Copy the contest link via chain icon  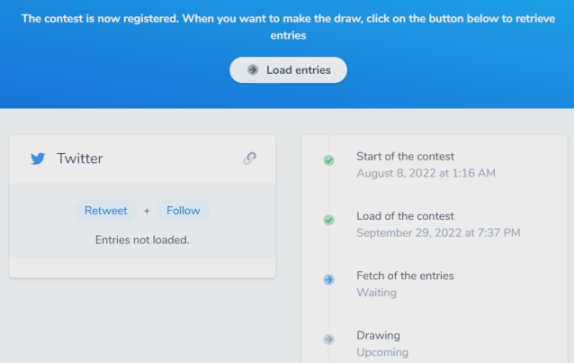pos(250,158)
